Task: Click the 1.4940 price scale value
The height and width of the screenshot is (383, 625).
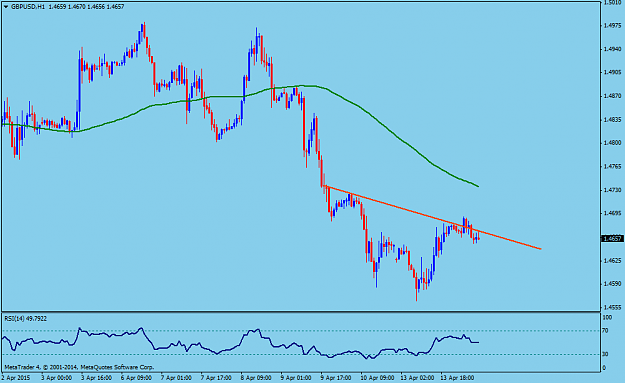Action: [612, 49]
